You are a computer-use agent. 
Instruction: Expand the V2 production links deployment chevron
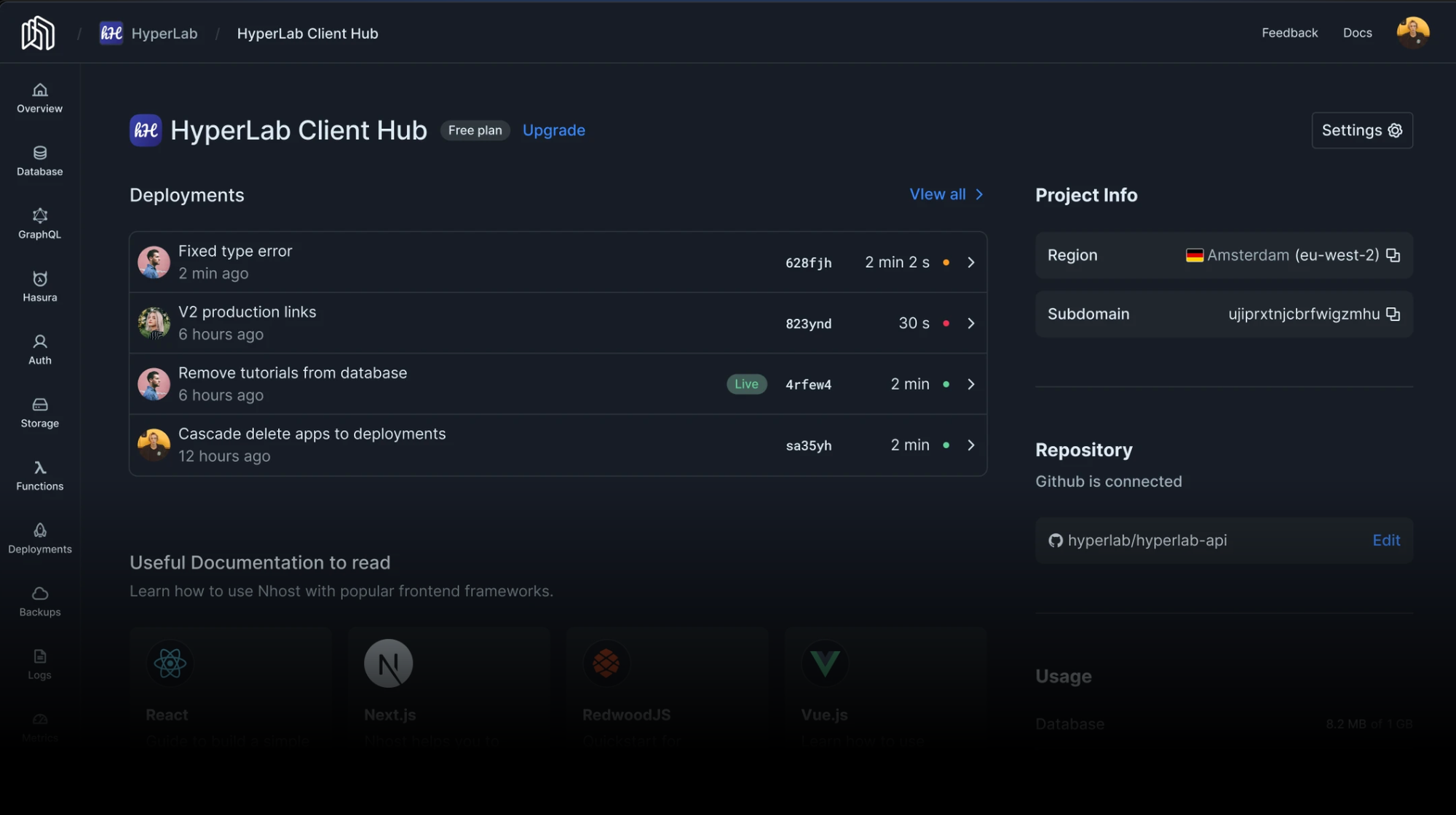(970, 323)
